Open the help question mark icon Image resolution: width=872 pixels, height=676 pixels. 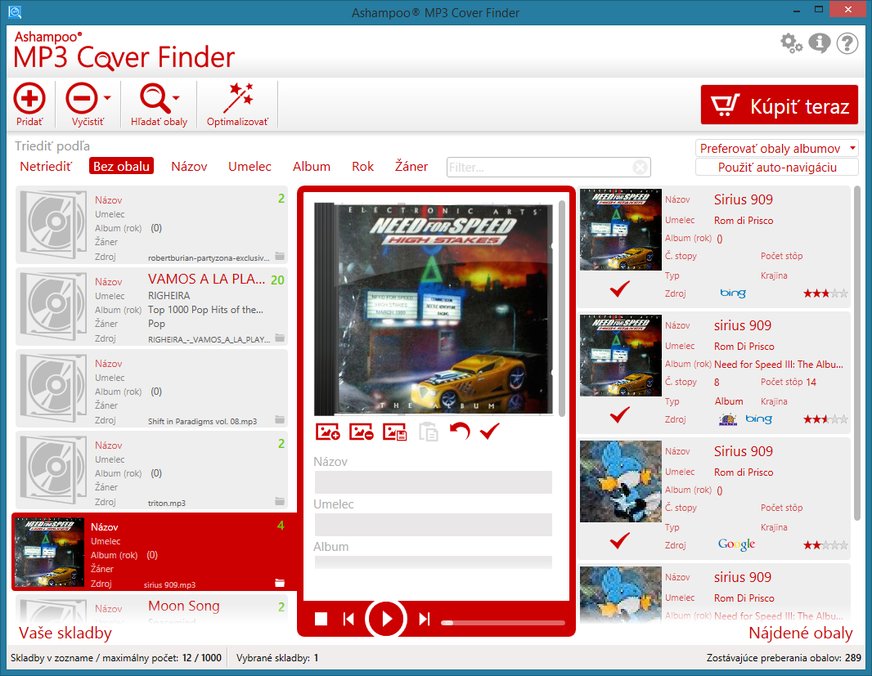click(x=847, y=43)
